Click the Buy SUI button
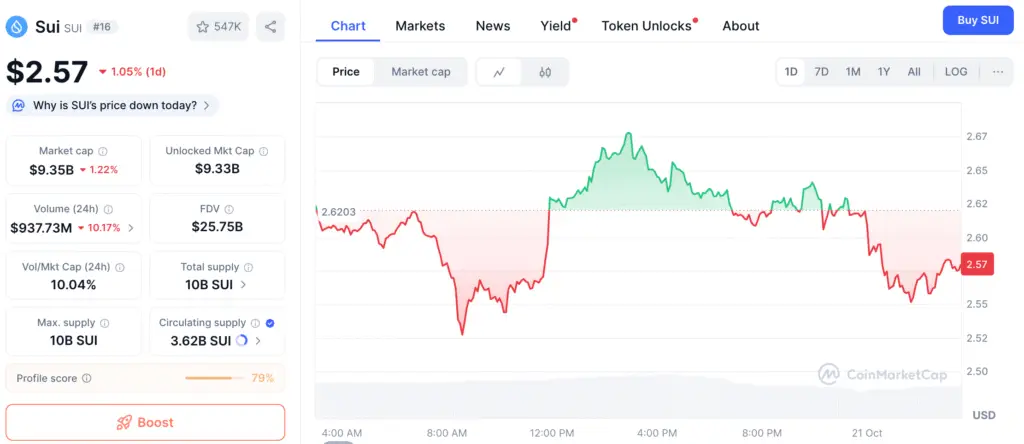Screen dimensions: 1024x444 pyautogui.click(x=978, y=20)
